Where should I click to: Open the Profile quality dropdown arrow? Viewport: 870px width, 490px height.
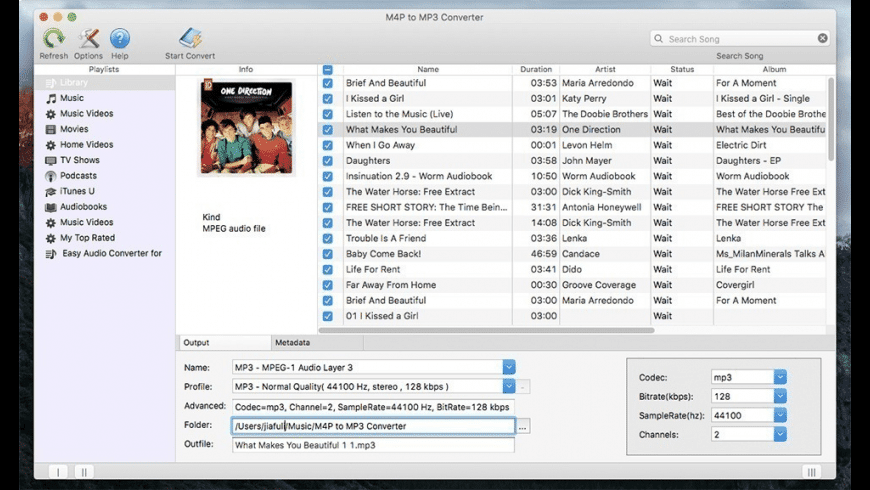pos(509,386)
